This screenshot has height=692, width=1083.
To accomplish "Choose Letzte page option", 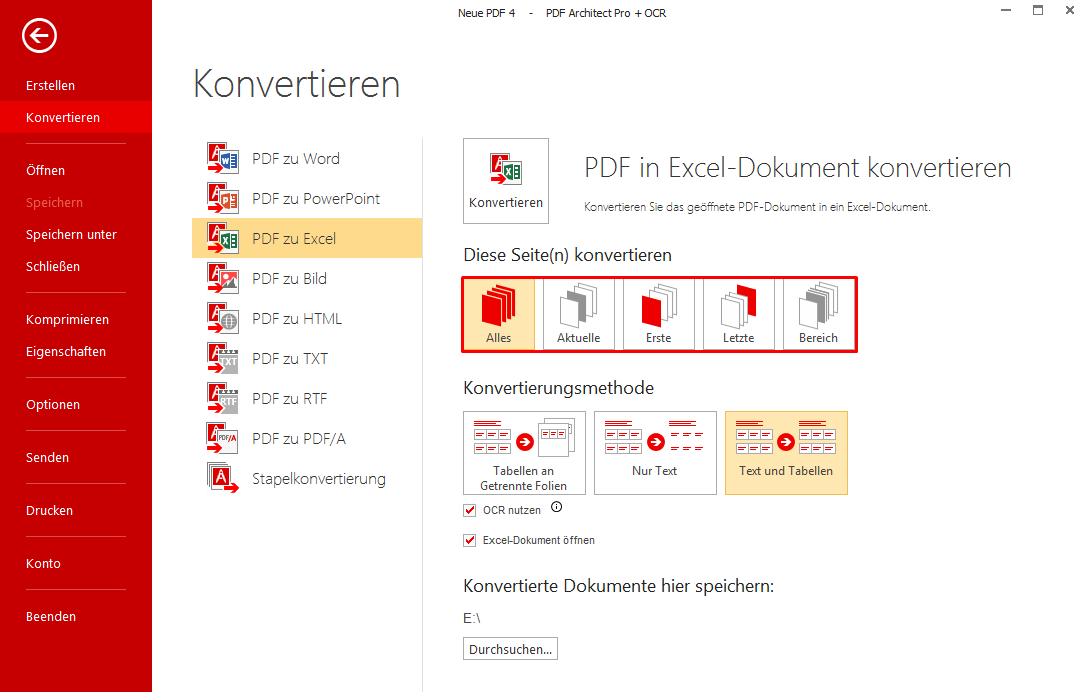I will point(738,314).
